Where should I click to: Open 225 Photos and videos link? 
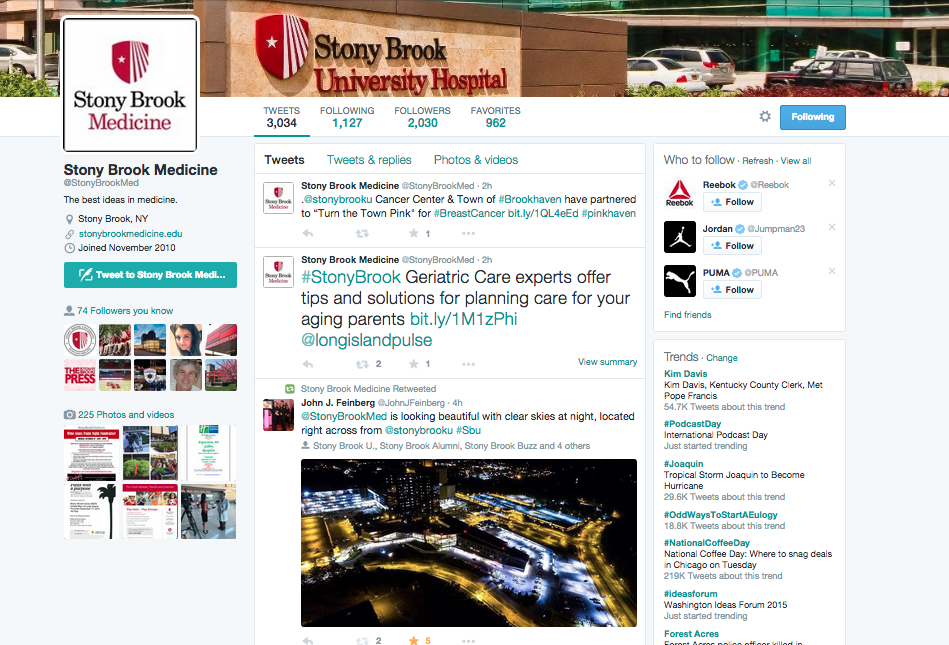pos(126,414)
